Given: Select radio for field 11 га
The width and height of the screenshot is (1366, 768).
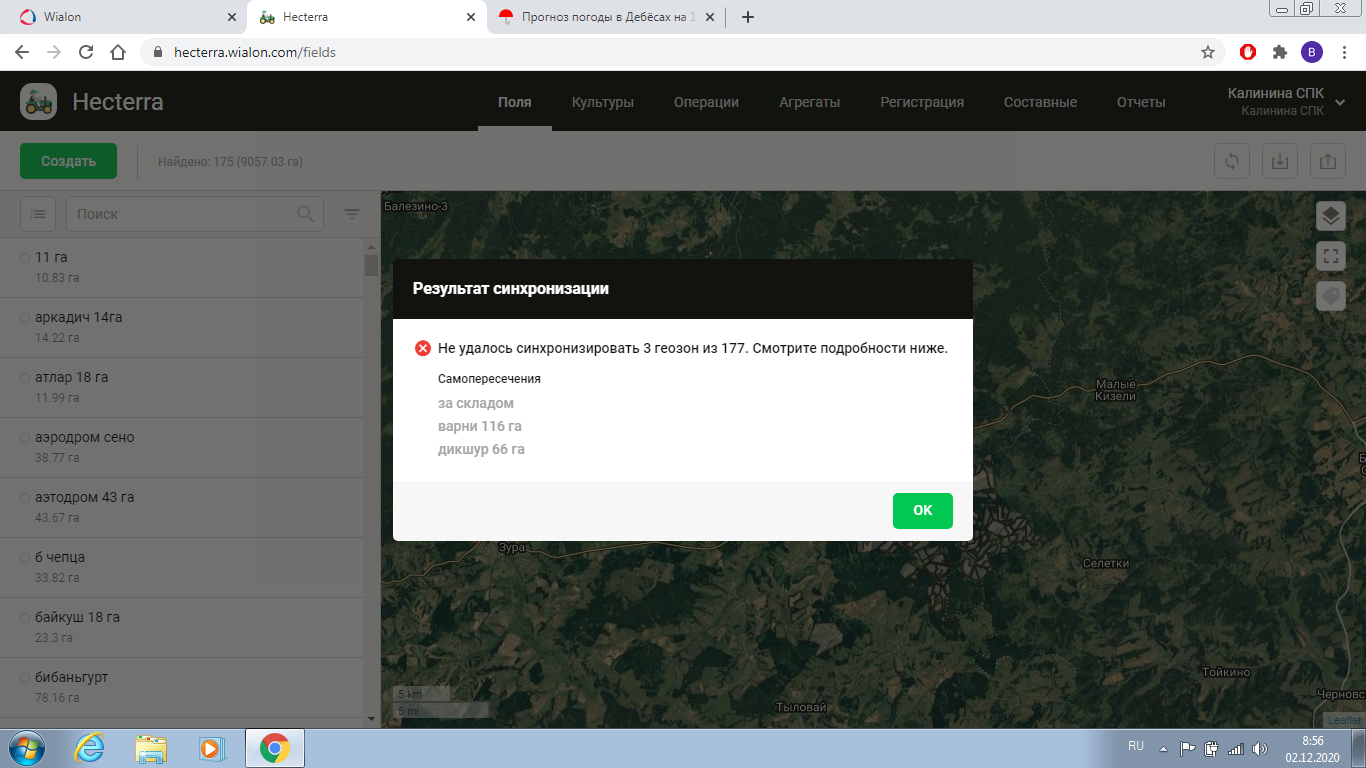Looking at the screenshot, I should [x=25, y=258].
